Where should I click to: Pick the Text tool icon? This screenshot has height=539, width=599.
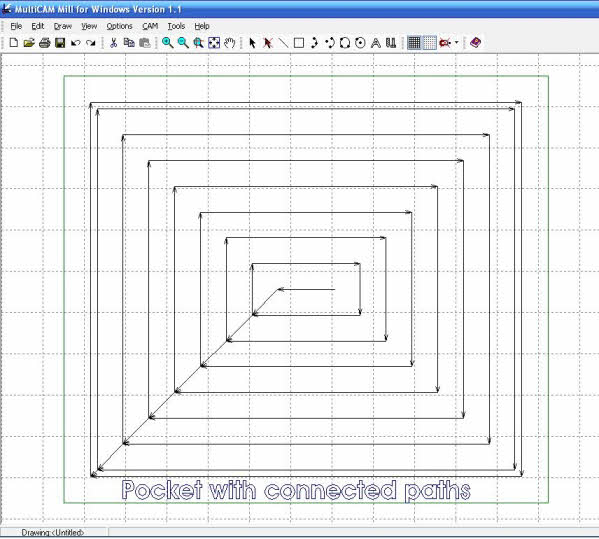376,43
